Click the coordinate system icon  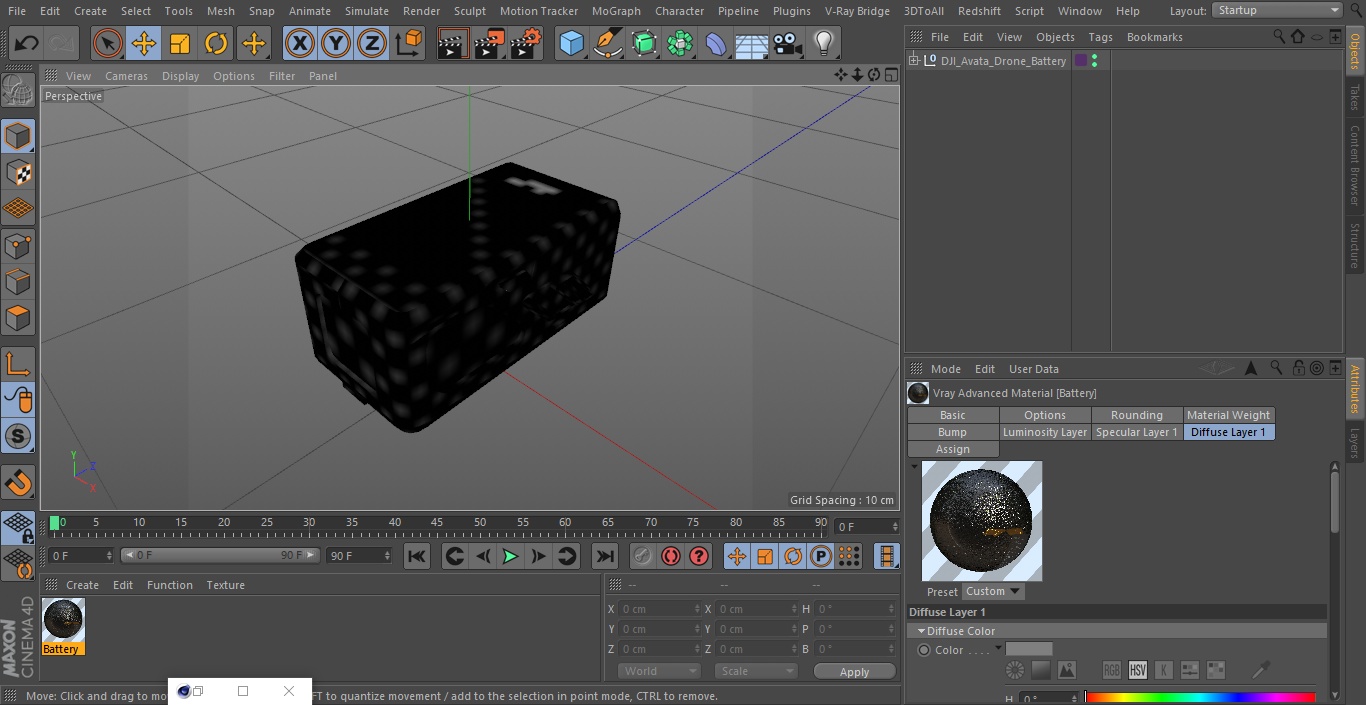[409, 44]
